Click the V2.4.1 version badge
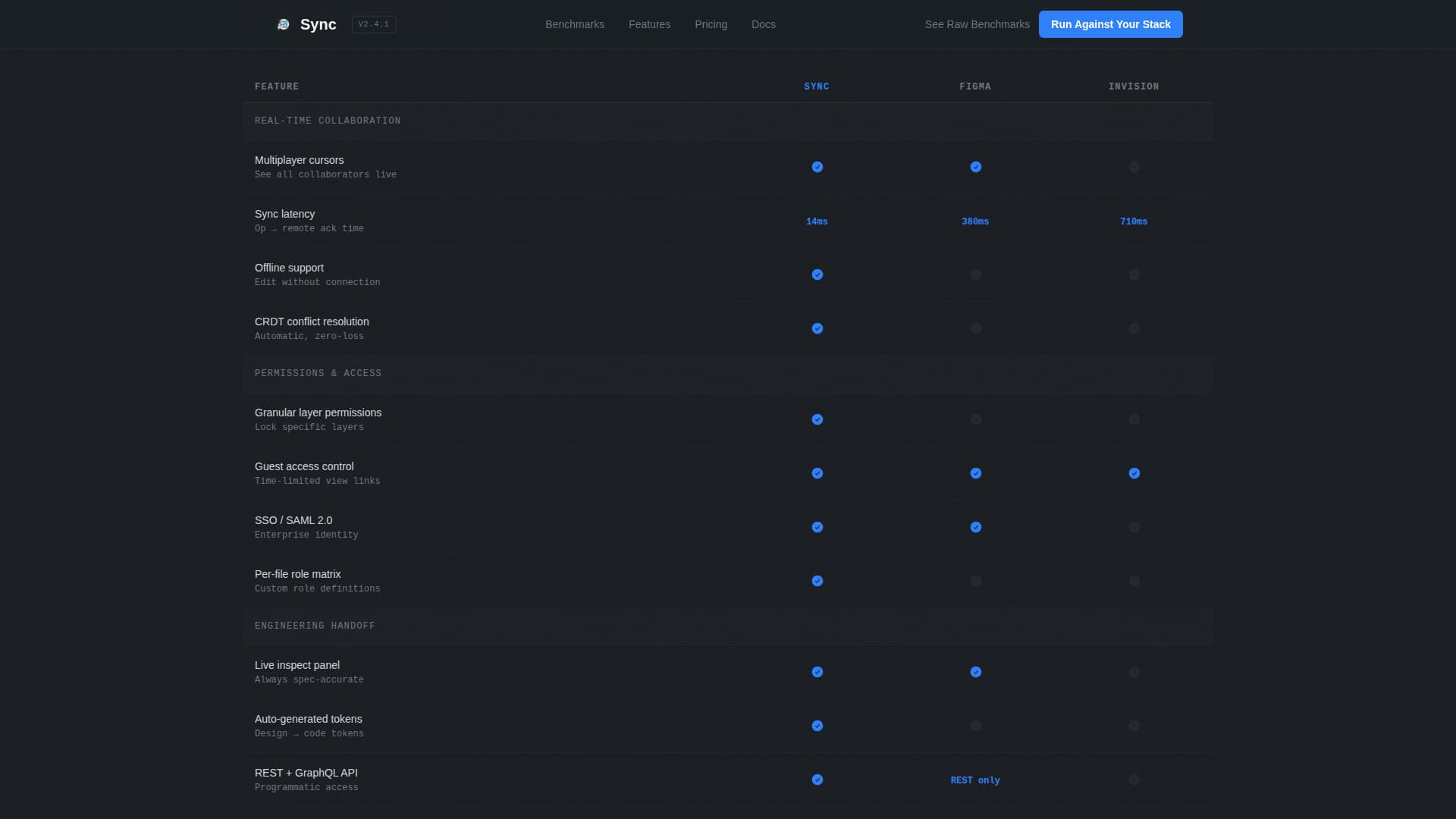 pyautogui.click(x=373, y=24)
